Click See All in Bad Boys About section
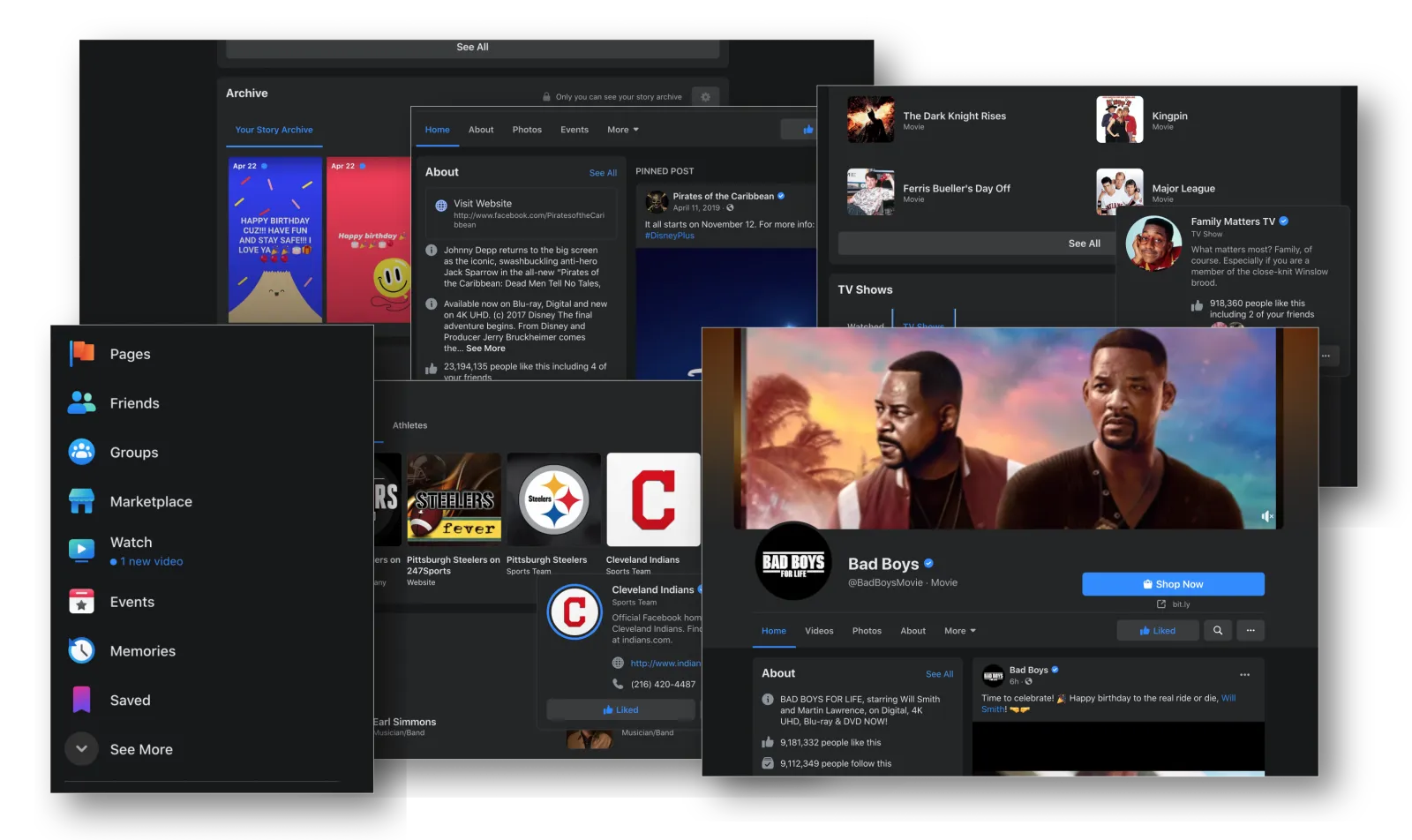 coord(939,674)
